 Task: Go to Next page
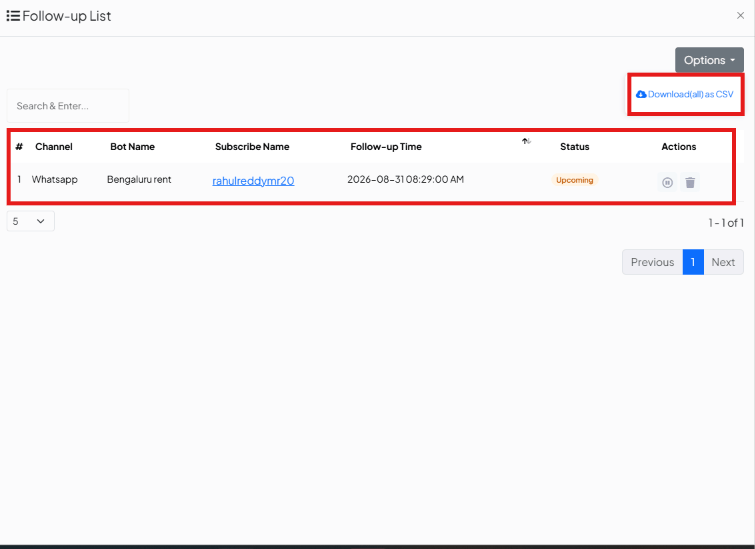click(x=723, y=262)
